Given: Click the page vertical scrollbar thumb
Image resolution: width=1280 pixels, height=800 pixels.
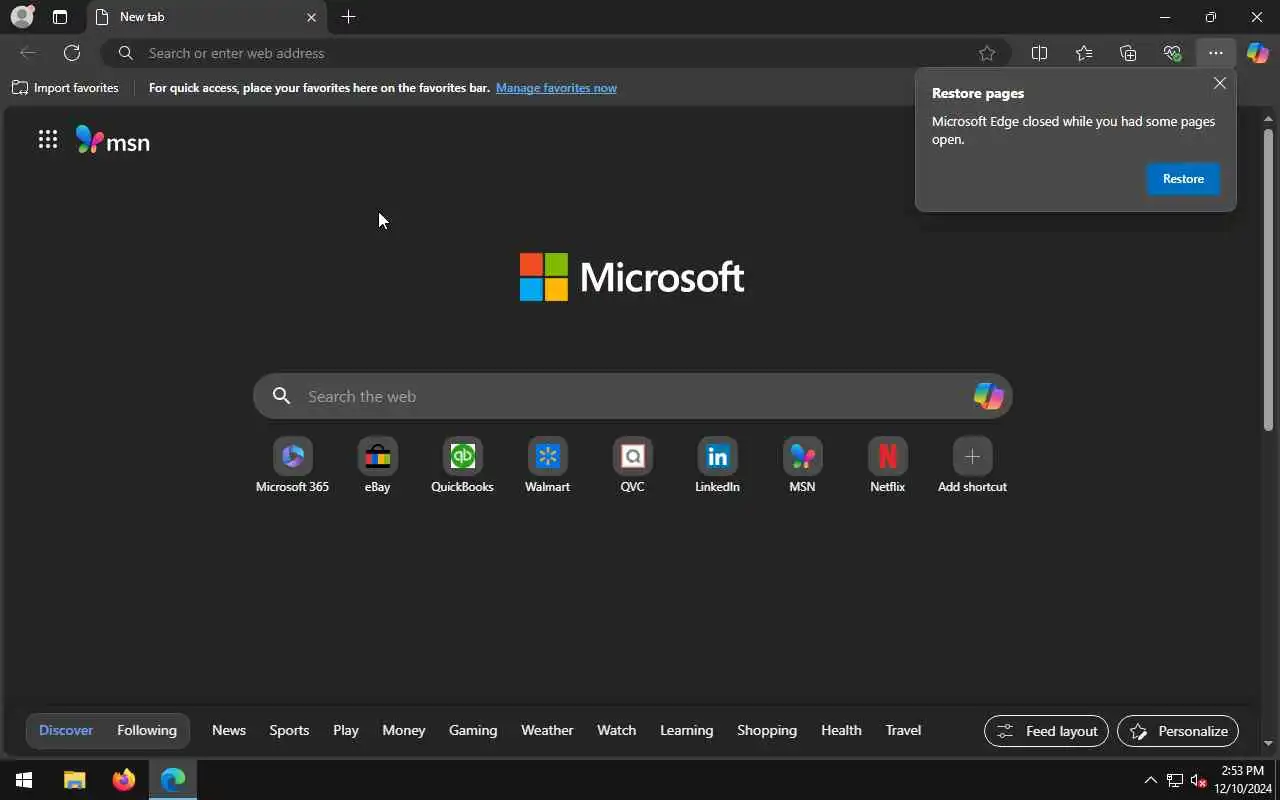Looking at the screenshot, I should [1268, 280].
